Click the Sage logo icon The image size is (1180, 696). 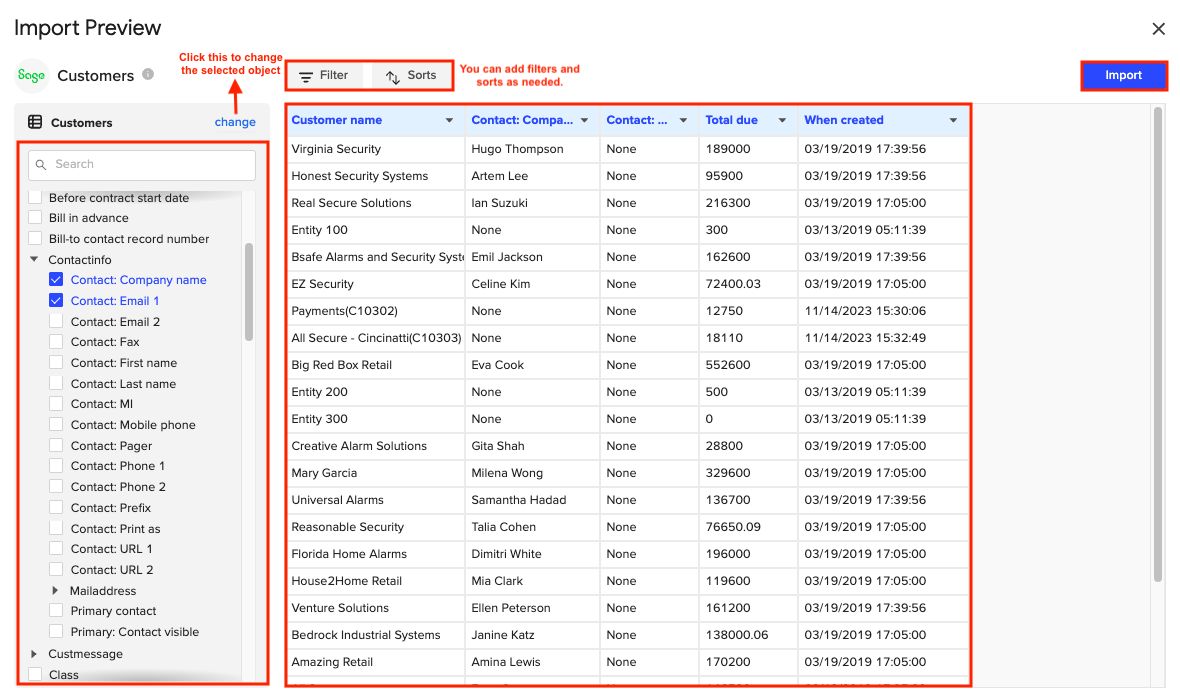[32, 75]
